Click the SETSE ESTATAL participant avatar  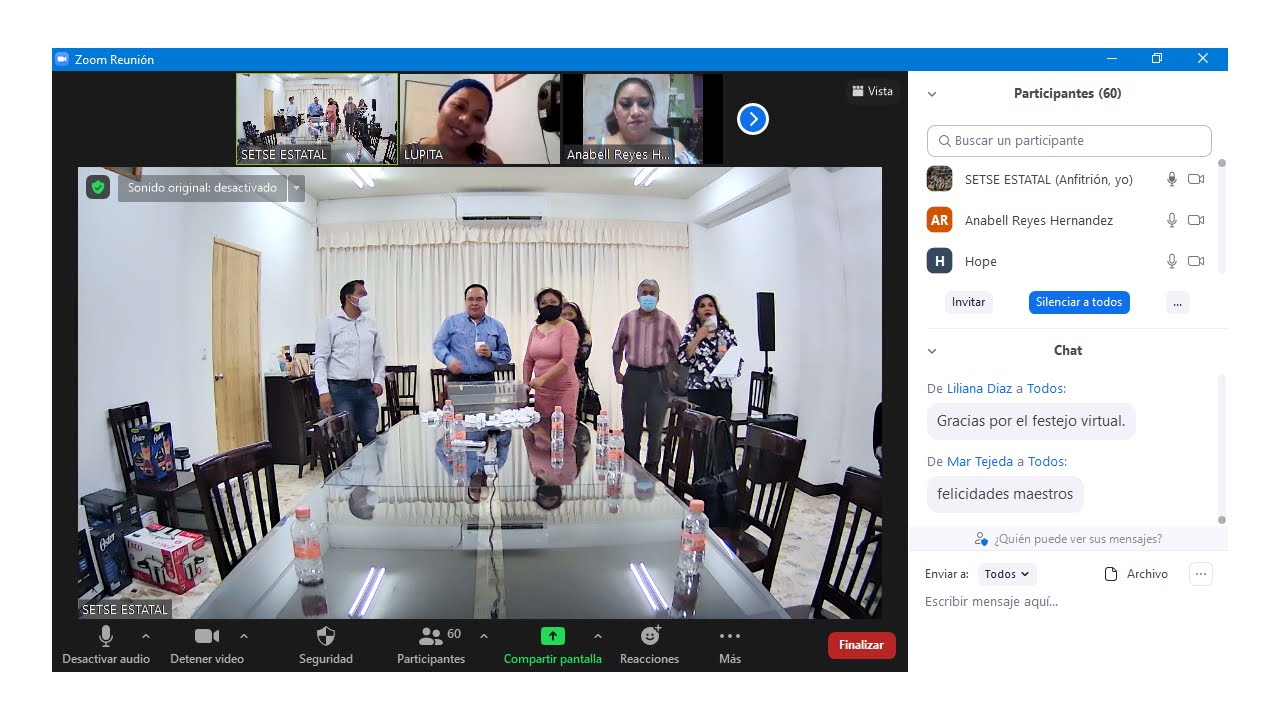[939, 179]
